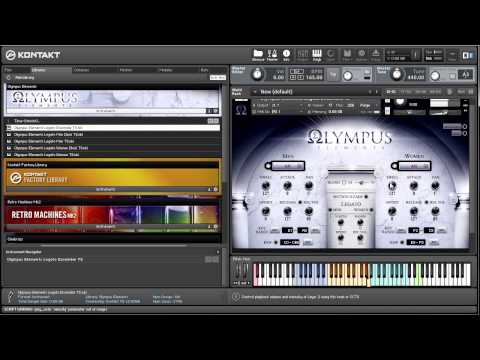
Task: Open Retro Machines Mk2 library gear options
Action: [215, 226]
